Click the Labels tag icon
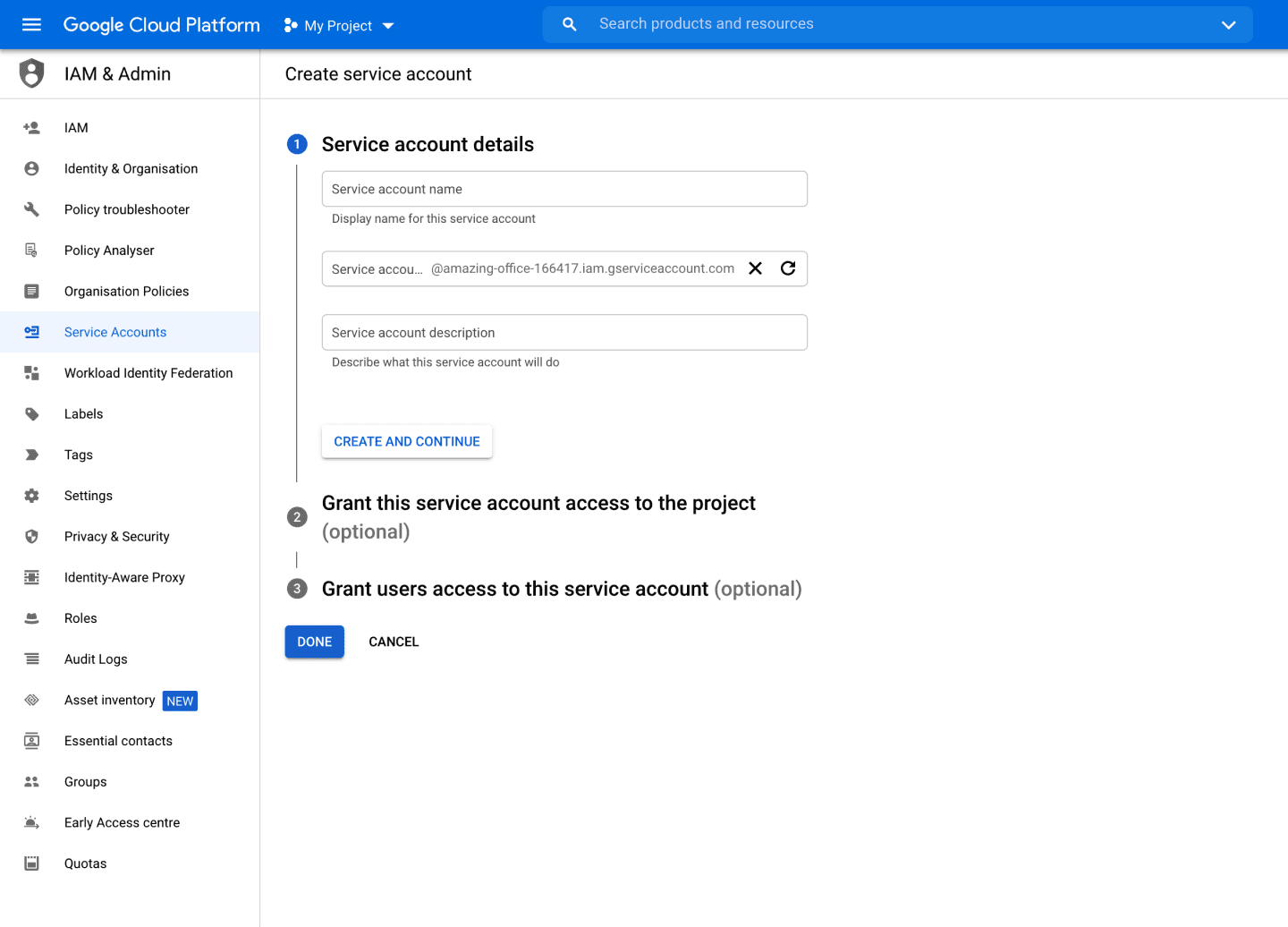 click(31, 414)
